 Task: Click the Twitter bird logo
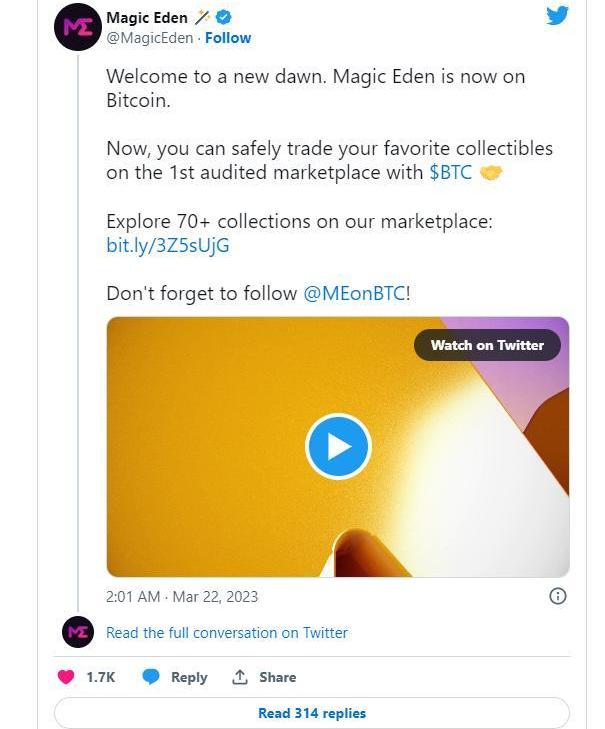pos(558,16)
